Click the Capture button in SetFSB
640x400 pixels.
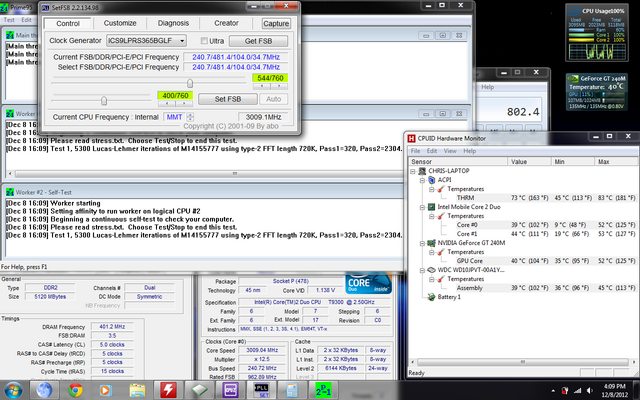click(x=276, y=24)
